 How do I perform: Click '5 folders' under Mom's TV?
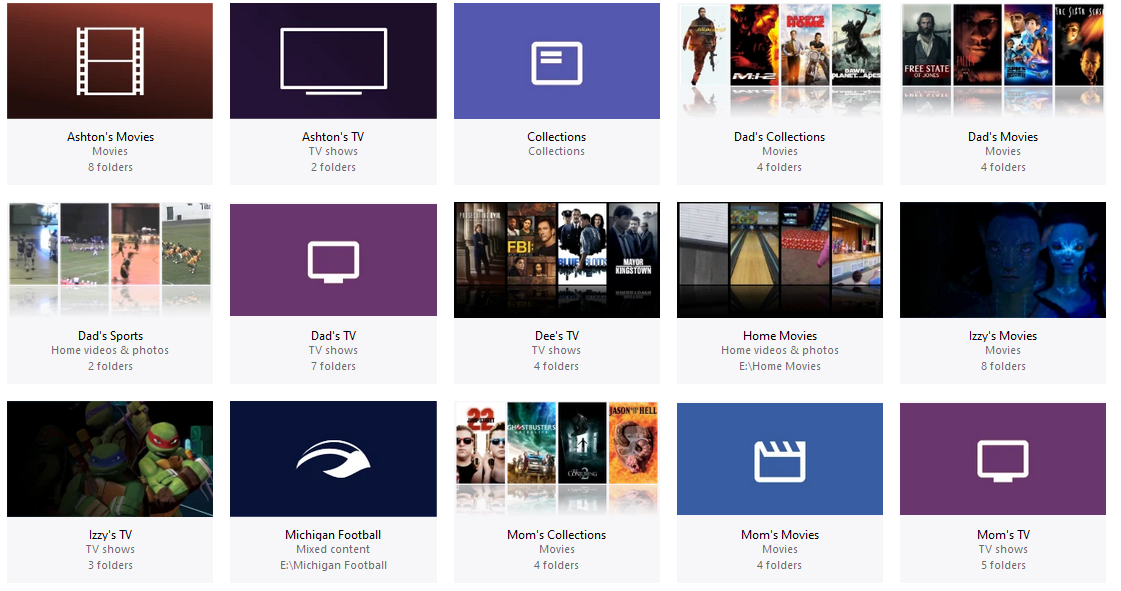pyautogui.click(x=1002, y=565)
